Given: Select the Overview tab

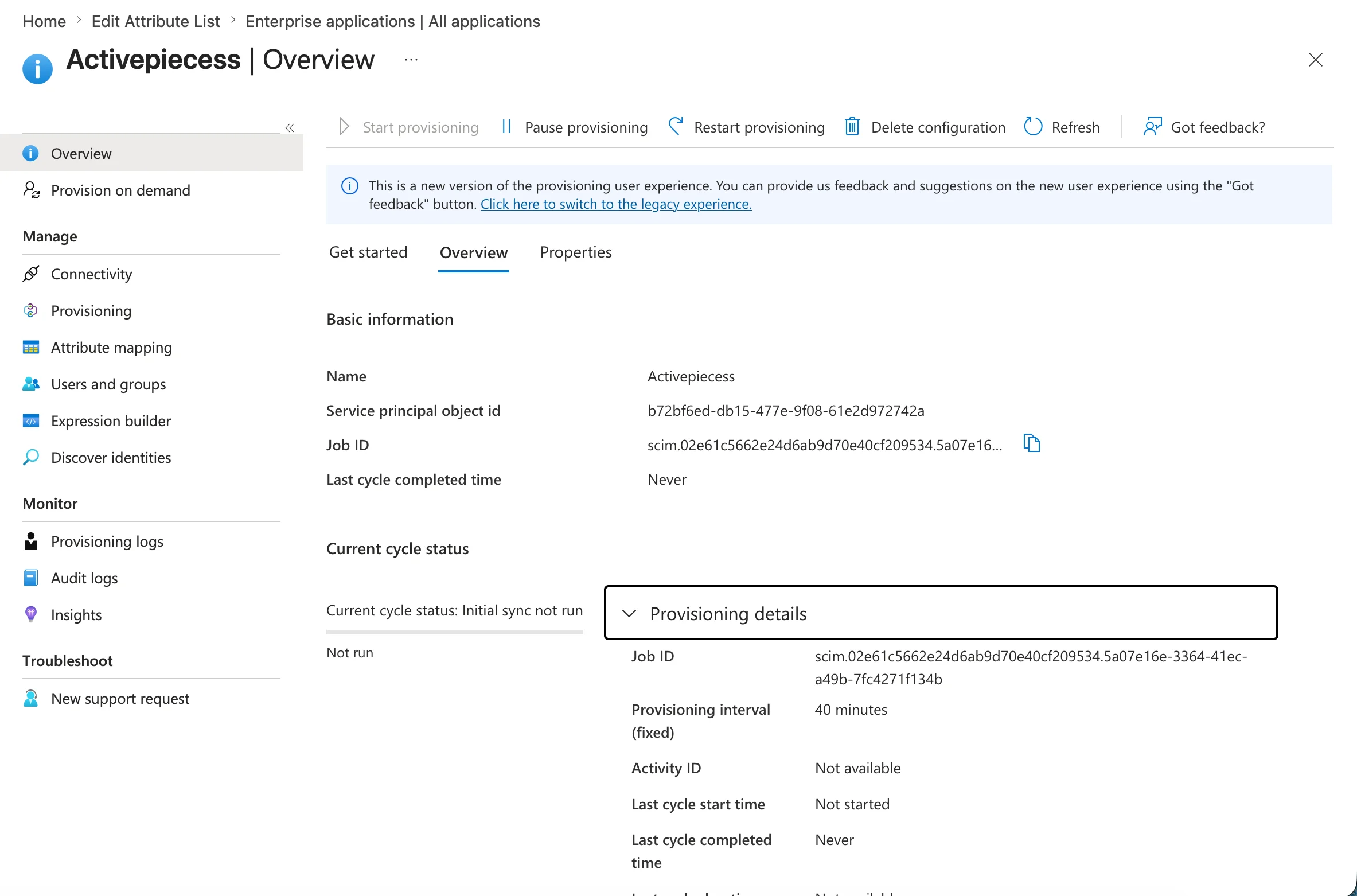Looking at the screenshot, I should [x=474, y=252].
